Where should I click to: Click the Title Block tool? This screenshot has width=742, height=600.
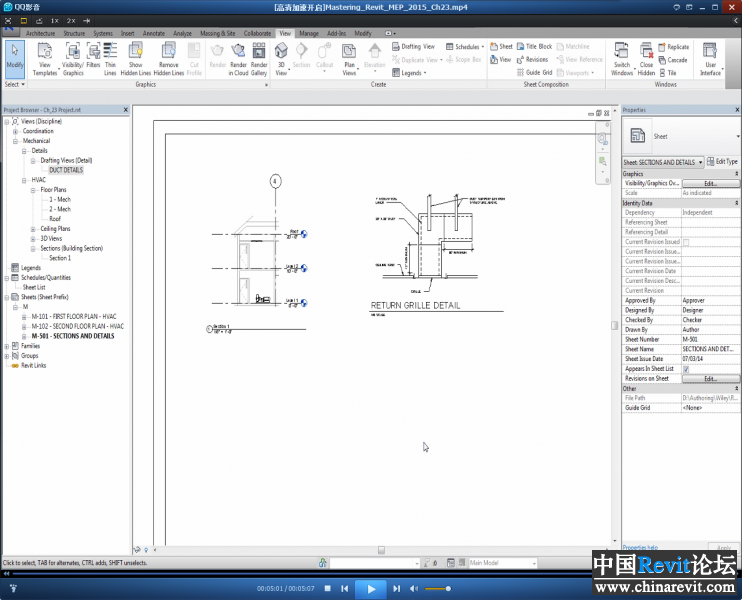pyautogui.click(x=534, y=46)
